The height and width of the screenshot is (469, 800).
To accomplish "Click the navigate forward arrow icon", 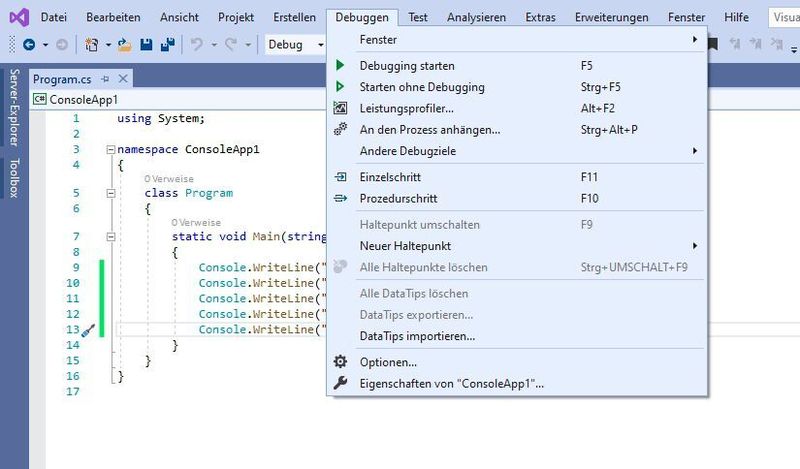I will click(x=62, y=45).
